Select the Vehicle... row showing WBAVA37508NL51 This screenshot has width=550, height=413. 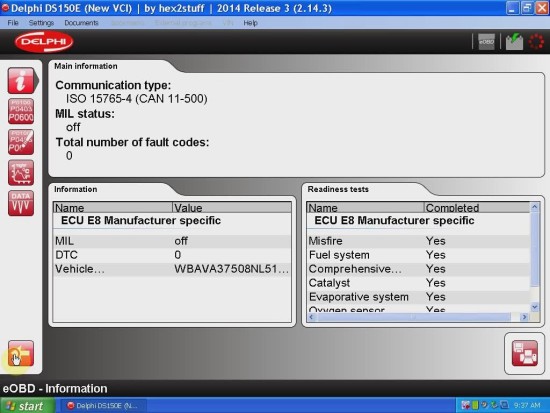pyautogui.click(x=172, y=269)
